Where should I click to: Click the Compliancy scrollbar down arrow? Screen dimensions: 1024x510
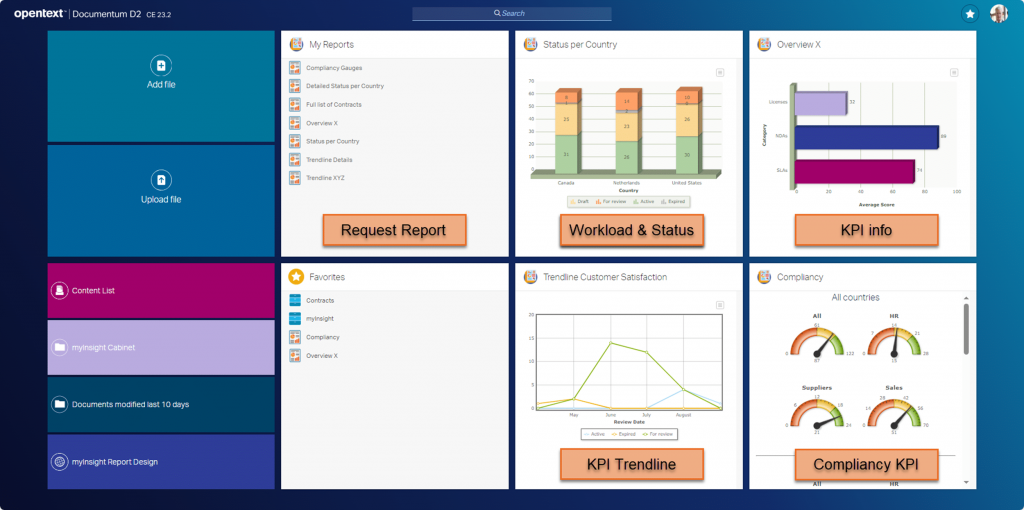[966, 482]
